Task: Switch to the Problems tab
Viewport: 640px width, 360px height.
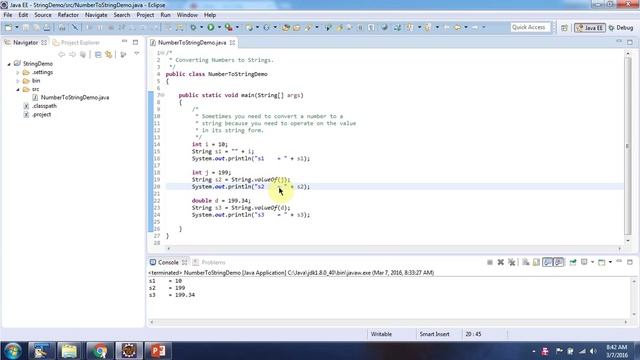Action: click(x=209, y=262)
